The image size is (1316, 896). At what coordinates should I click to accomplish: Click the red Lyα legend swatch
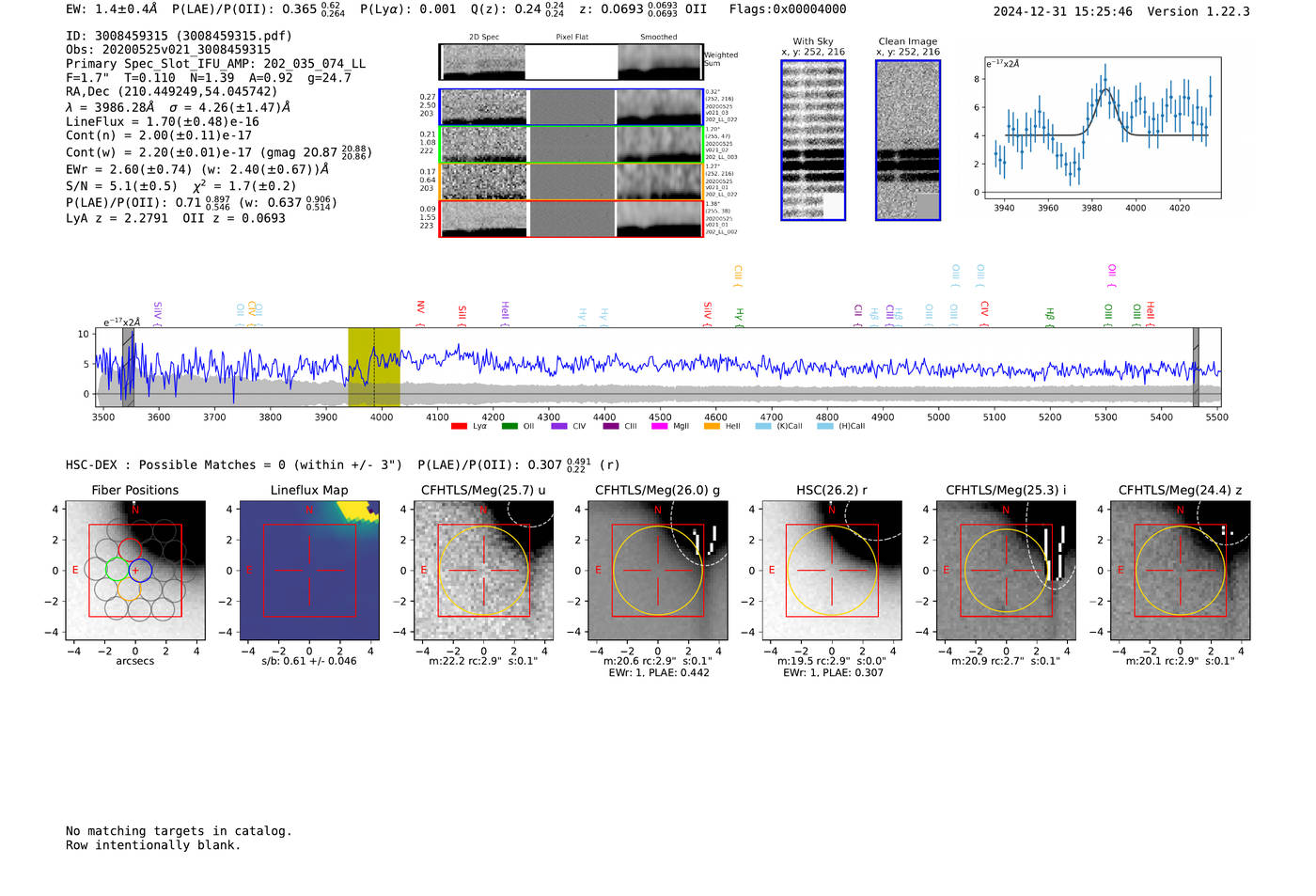click(x=459, y=426)
